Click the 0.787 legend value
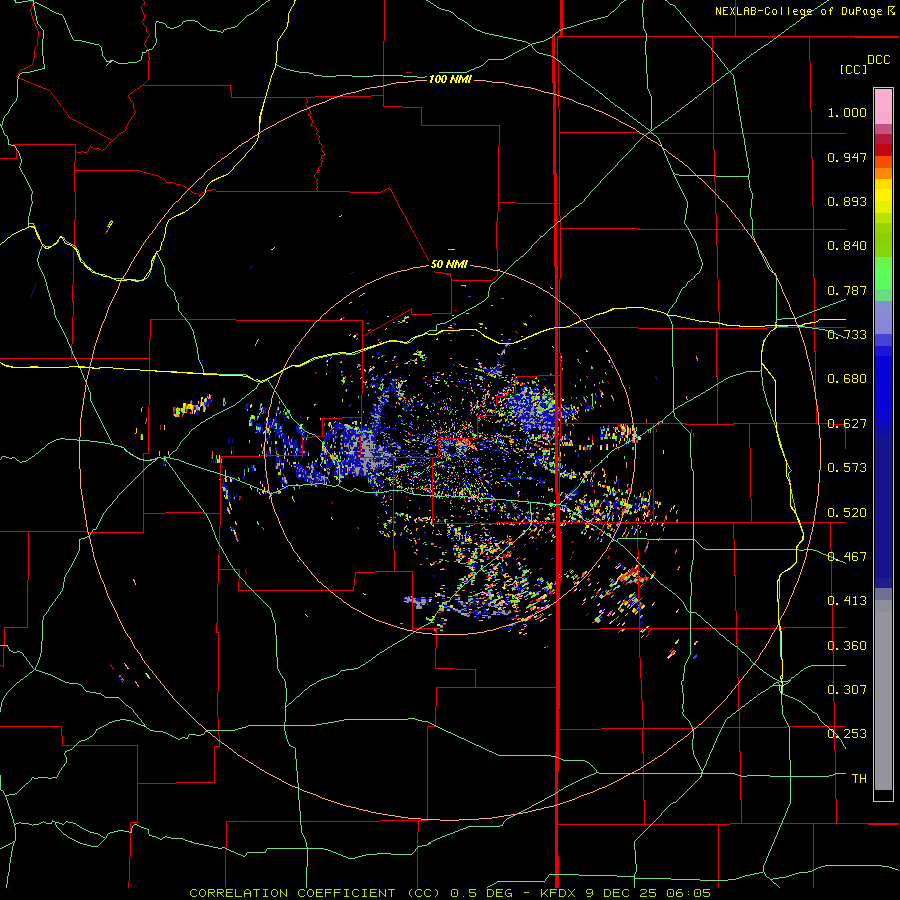Image resolution: width=900 pixels, height=900 pixels. point(847,290)
